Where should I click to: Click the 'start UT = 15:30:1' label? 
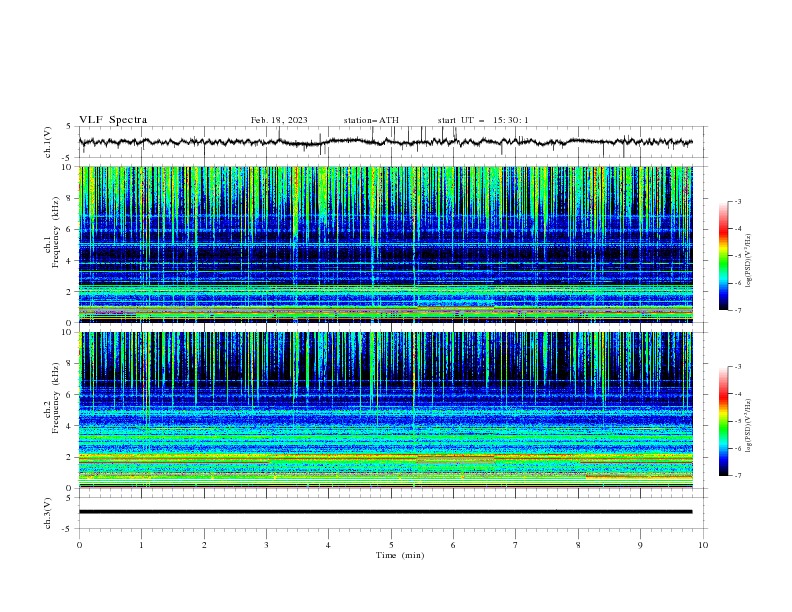click(x=483, y=120)
